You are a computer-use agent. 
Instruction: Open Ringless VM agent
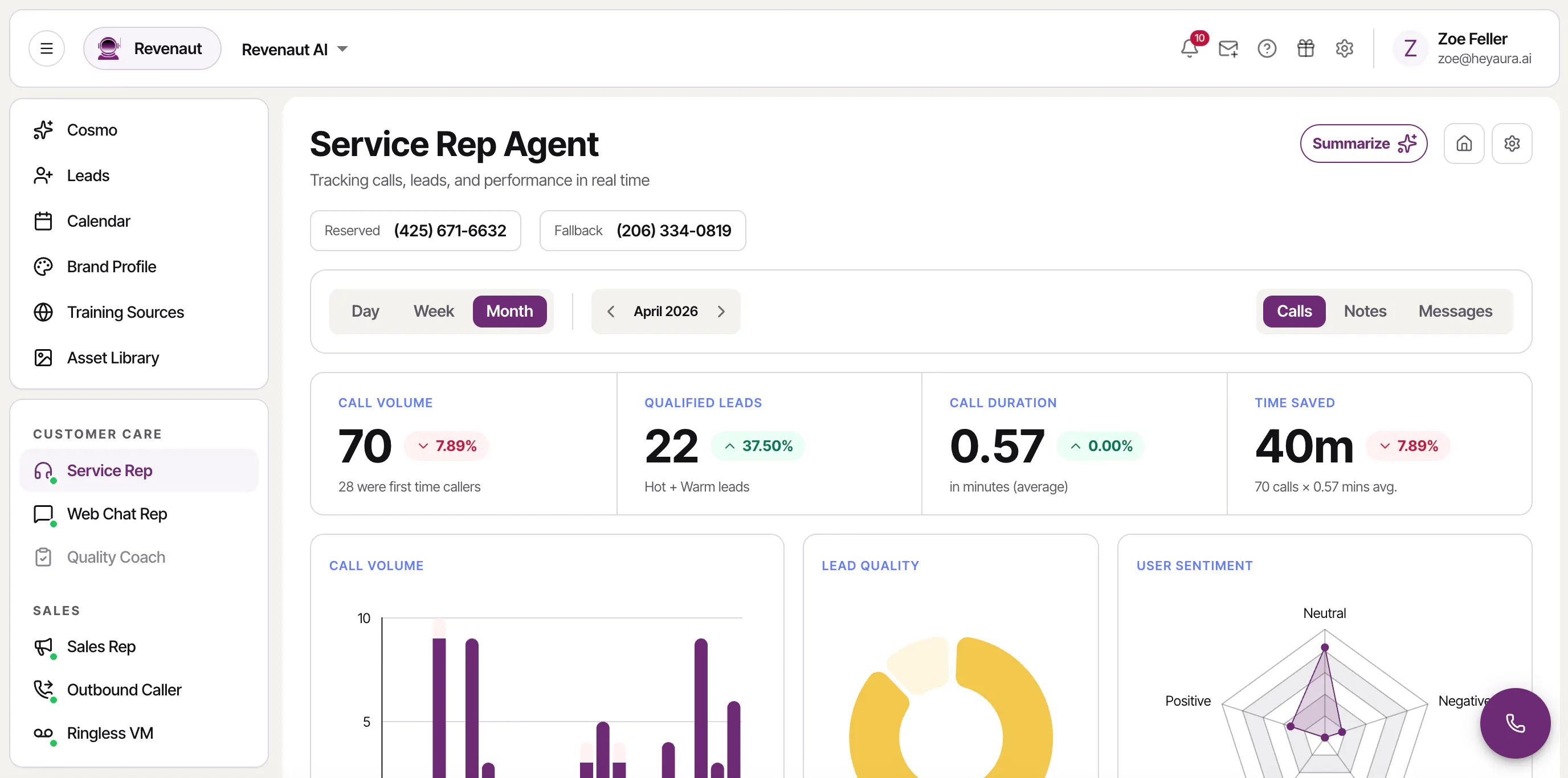coord(139,732)
